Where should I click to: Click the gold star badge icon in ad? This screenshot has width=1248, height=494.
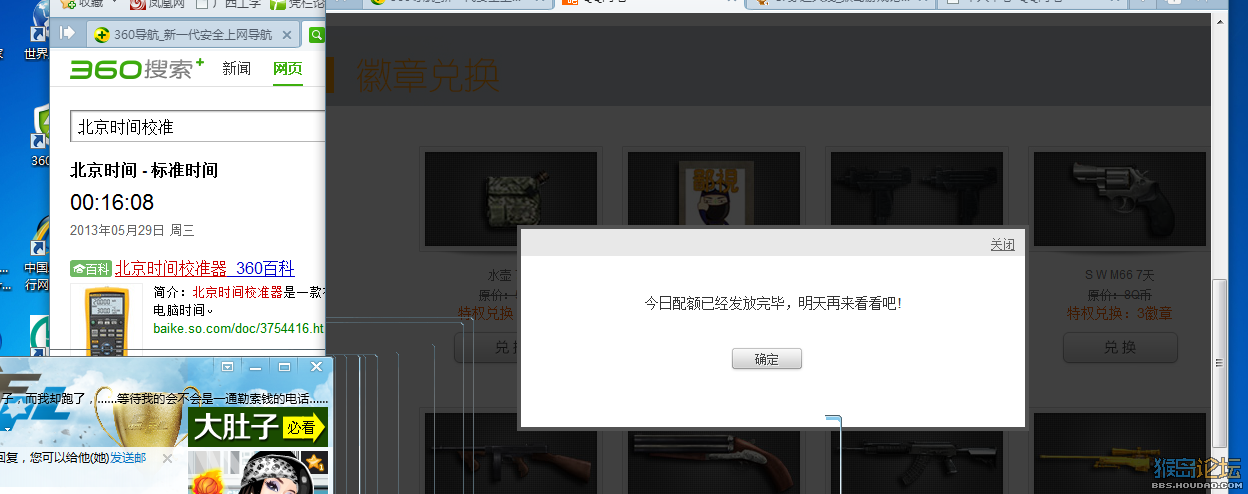[316, 461]
